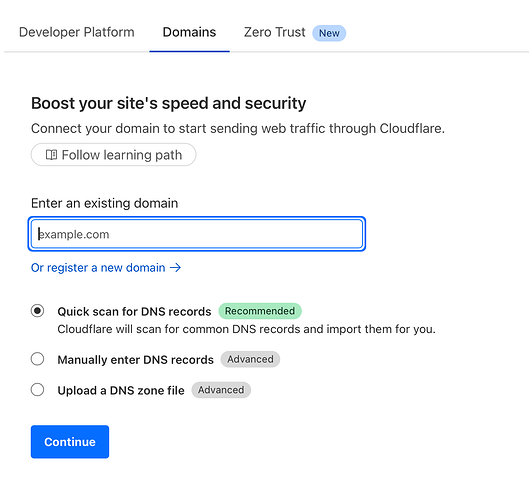The width and height of the screenshot is (529, 500).
Task: Click the Enter an existing domain label
Action: pyautogui.click(x=105, y=203)
